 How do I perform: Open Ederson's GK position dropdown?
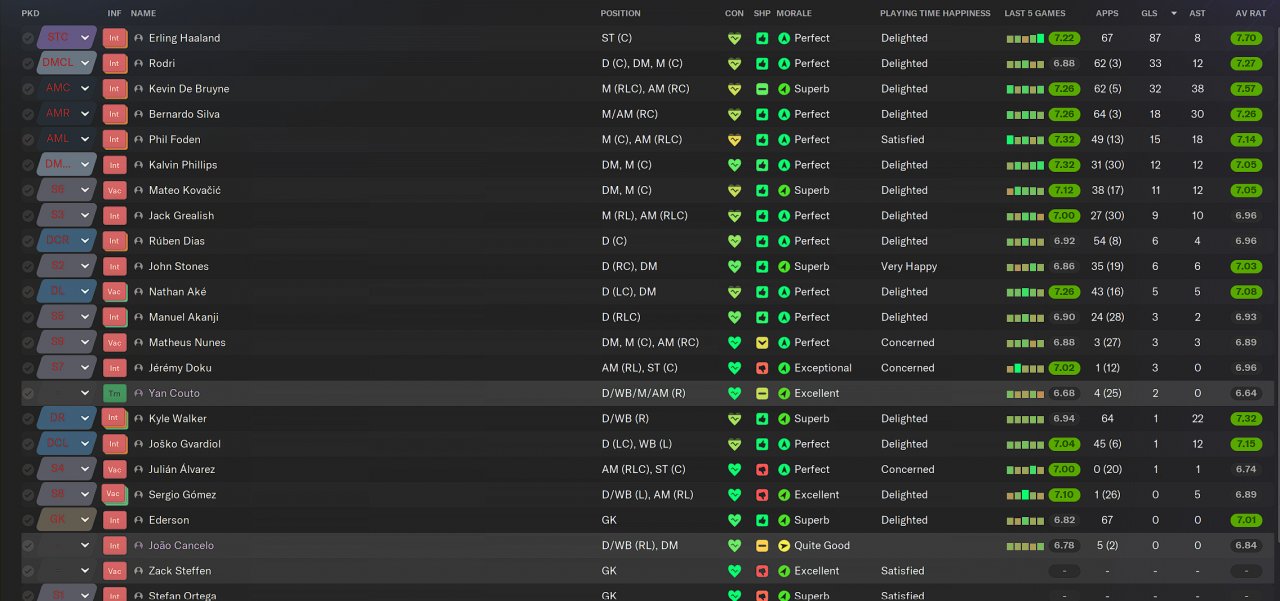coord(85,521)
